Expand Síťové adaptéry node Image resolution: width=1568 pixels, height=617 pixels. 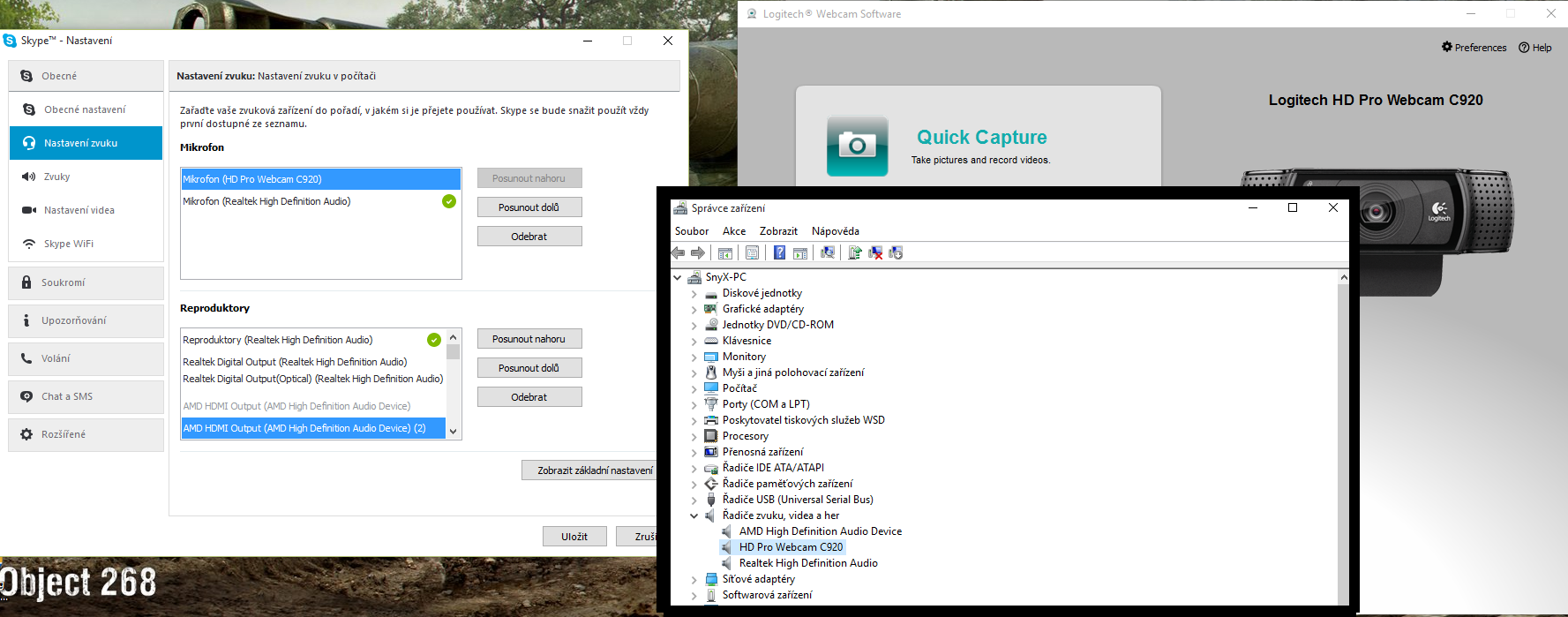point(694,579)
